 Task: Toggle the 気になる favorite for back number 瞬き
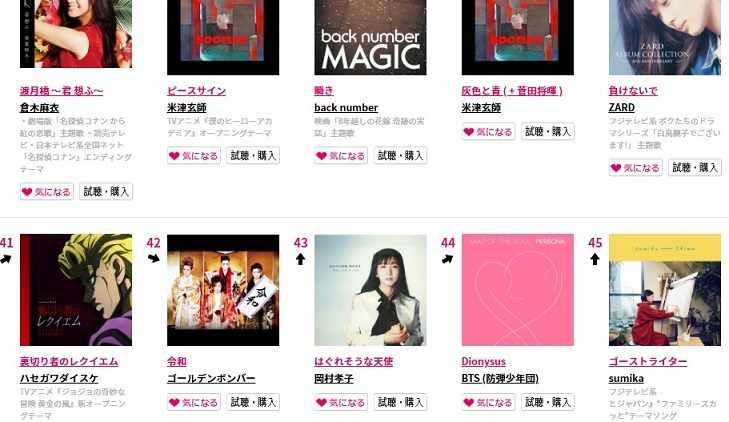(x=341, y=156)
